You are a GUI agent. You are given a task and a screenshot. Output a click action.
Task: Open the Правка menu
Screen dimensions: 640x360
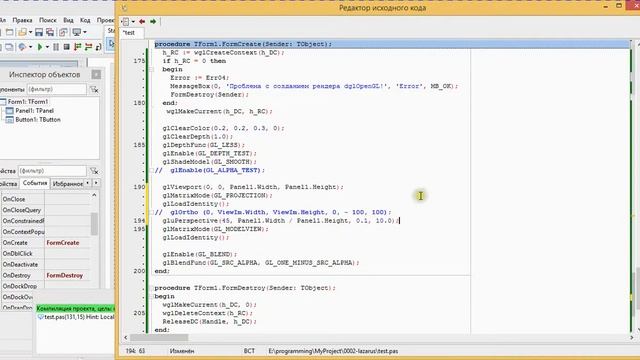coord(22,20)
